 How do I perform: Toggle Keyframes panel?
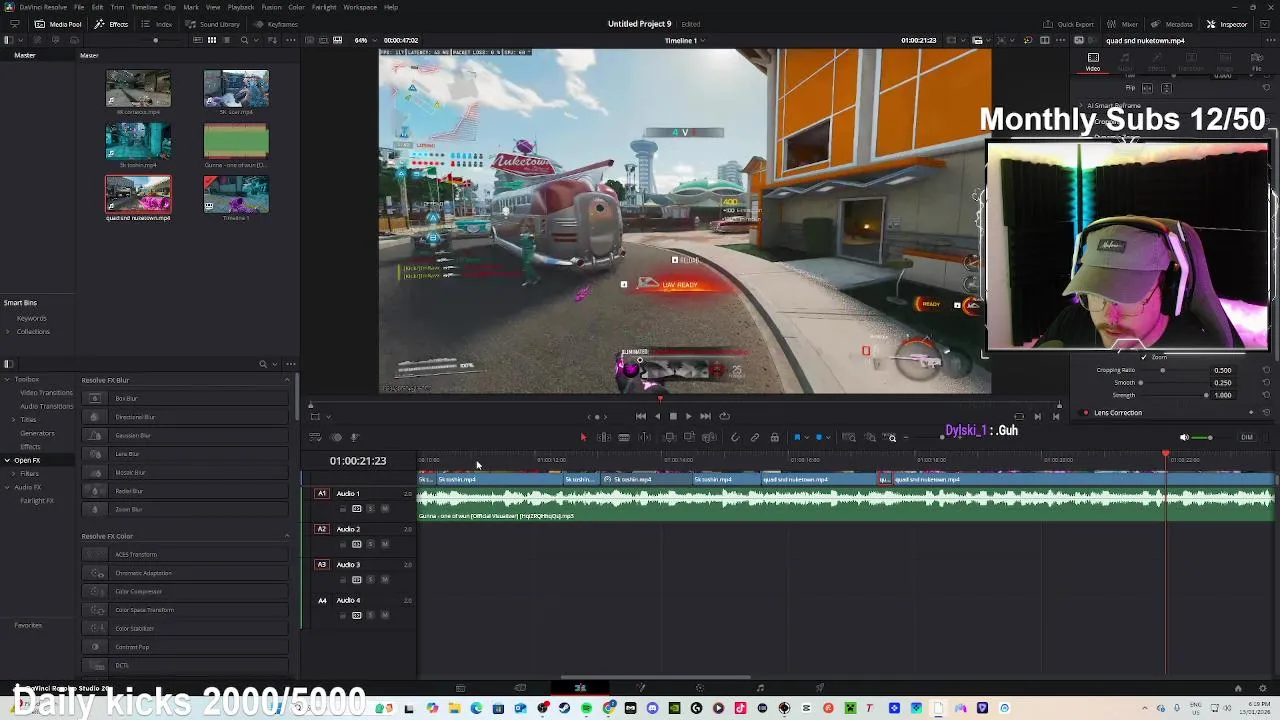click(x=276, y=24)
